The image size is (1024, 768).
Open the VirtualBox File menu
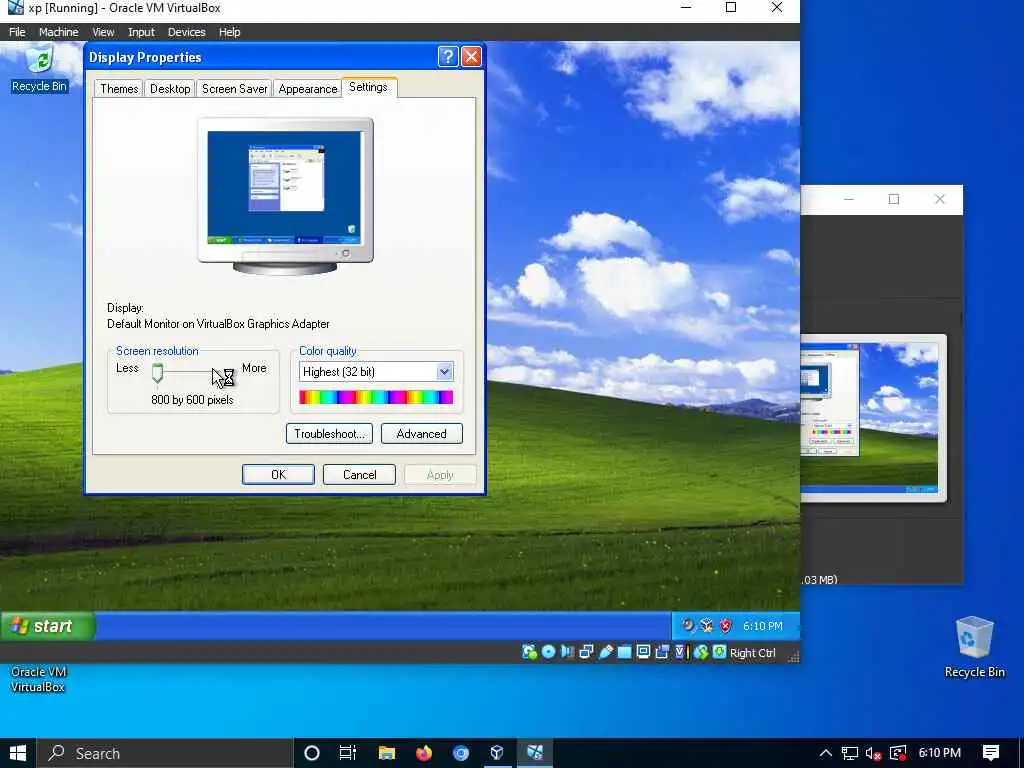(x=17, y=32)
